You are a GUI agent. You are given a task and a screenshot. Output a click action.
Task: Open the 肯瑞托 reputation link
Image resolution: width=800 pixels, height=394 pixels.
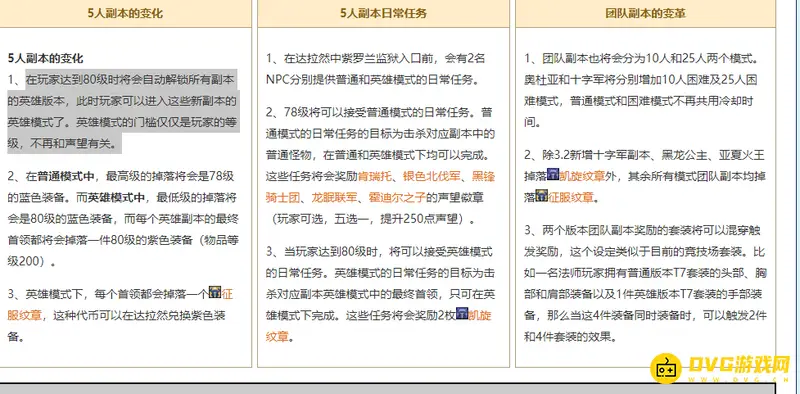point(374,176)
